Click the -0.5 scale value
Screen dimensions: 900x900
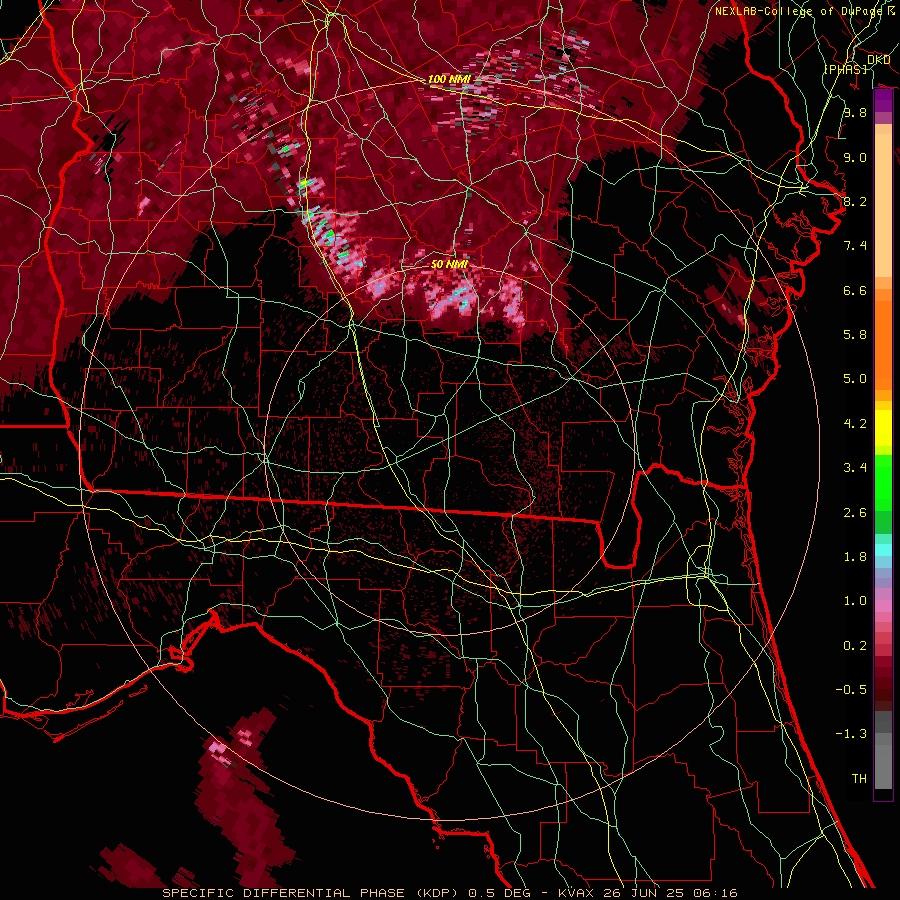tap(851, 690)
